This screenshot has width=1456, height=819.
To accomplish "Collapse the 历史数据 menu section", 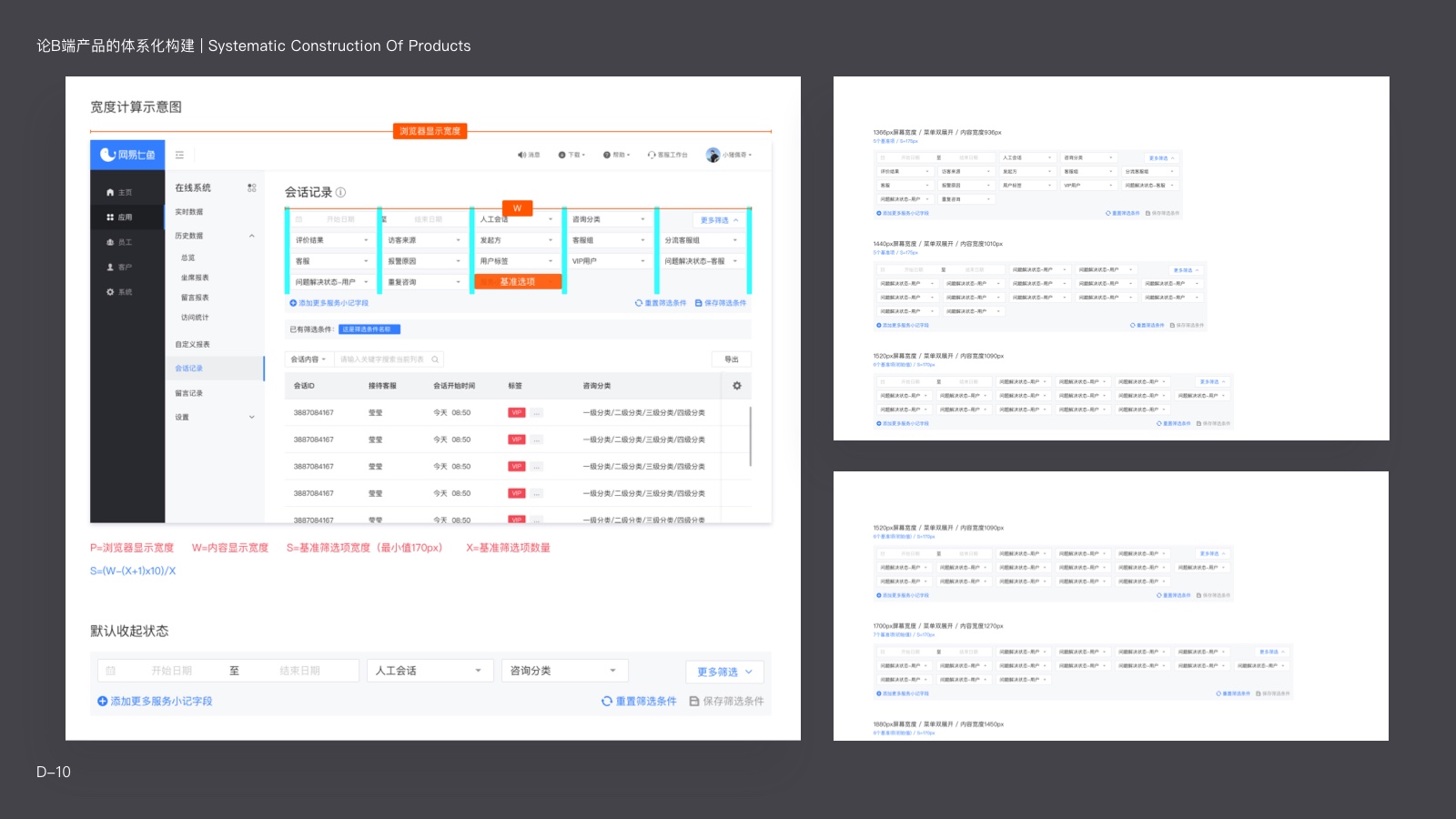I will tap(252, 236).
